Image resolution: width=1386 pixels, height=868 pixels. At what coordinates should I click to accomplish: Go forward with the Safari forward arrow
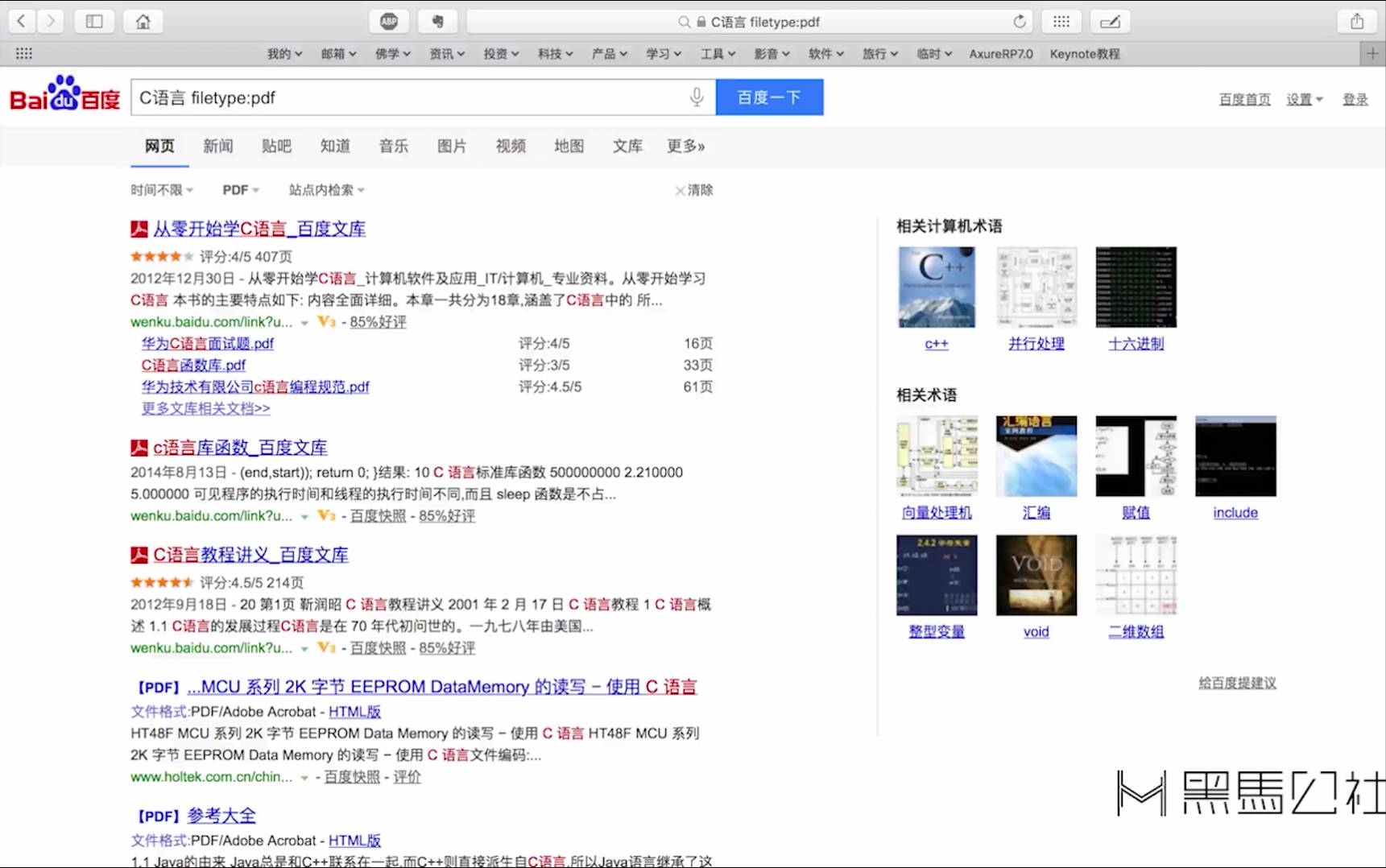pos(50,22)
